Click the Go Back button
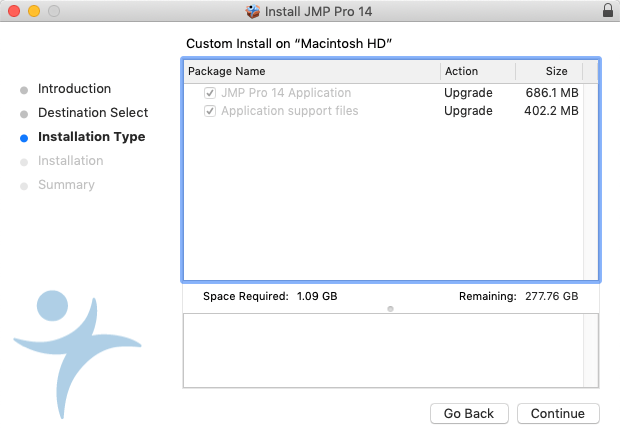 pyautogui.click(x=469, y=413)
